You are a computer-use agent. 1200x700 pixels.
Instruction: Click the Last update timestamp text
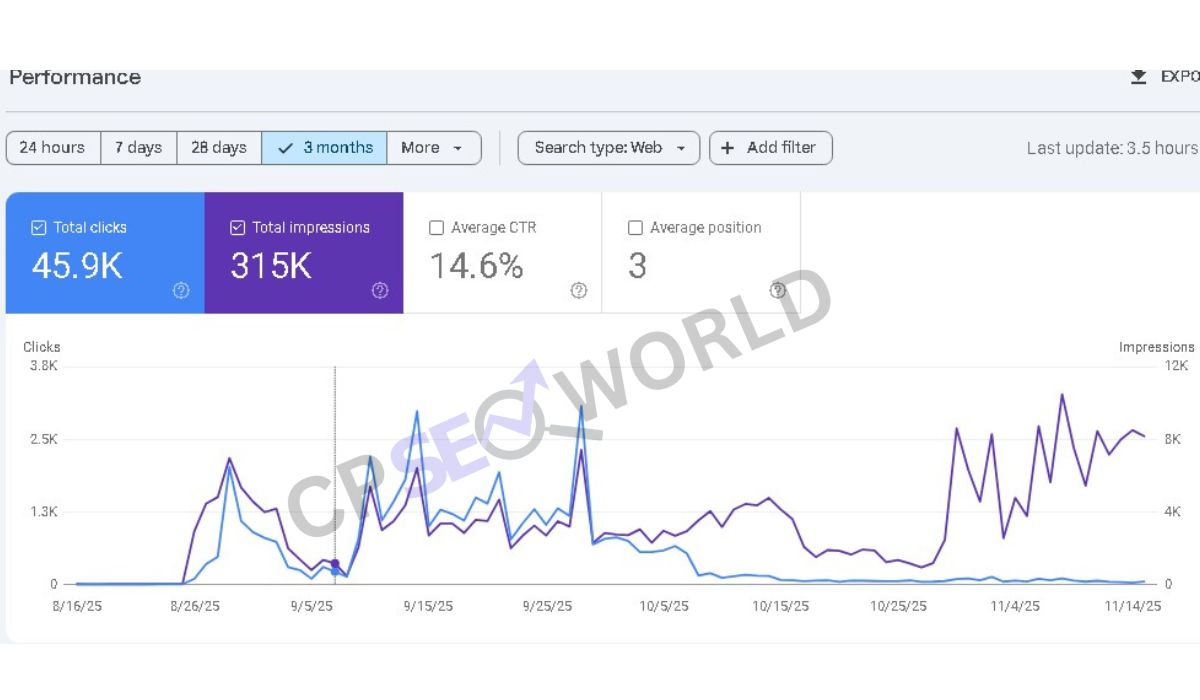(1111, 148)
